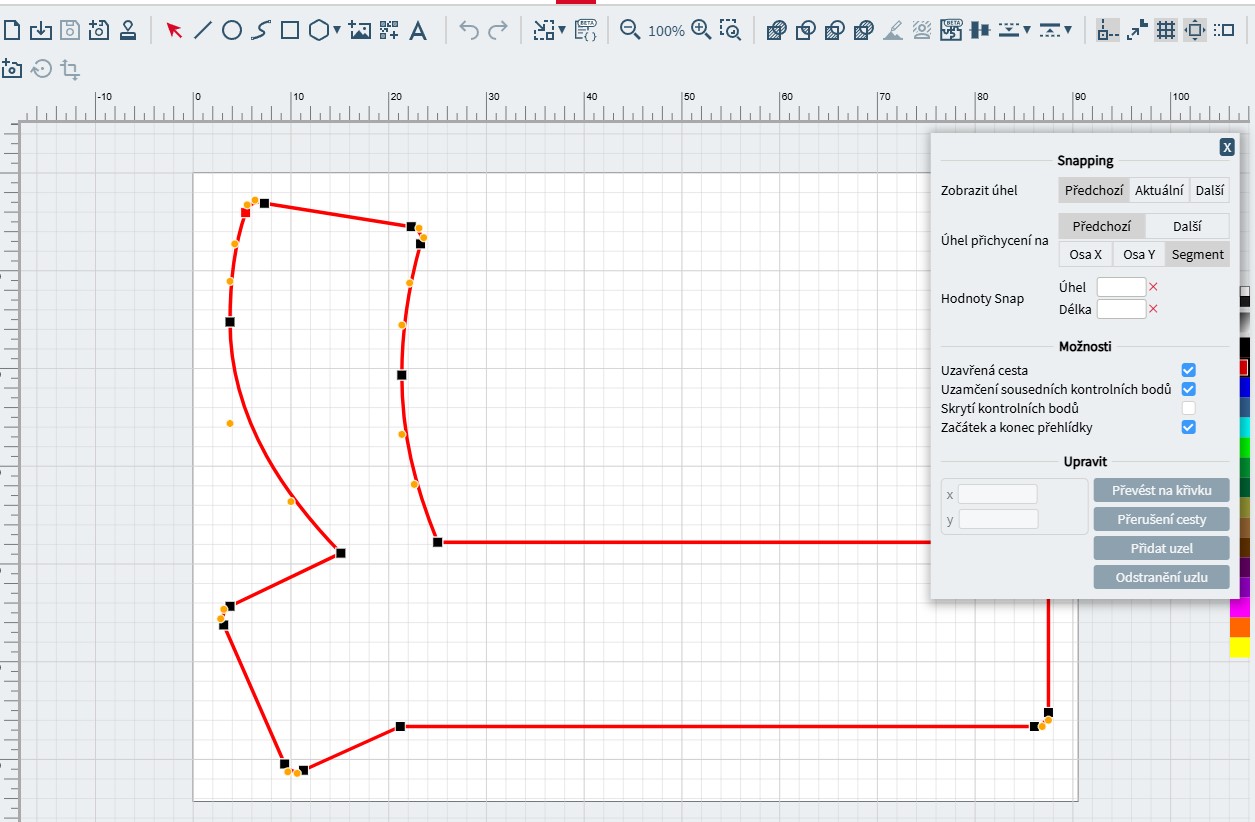
Task: Click the Přidat uzel button
Action: pos(1161,548)
